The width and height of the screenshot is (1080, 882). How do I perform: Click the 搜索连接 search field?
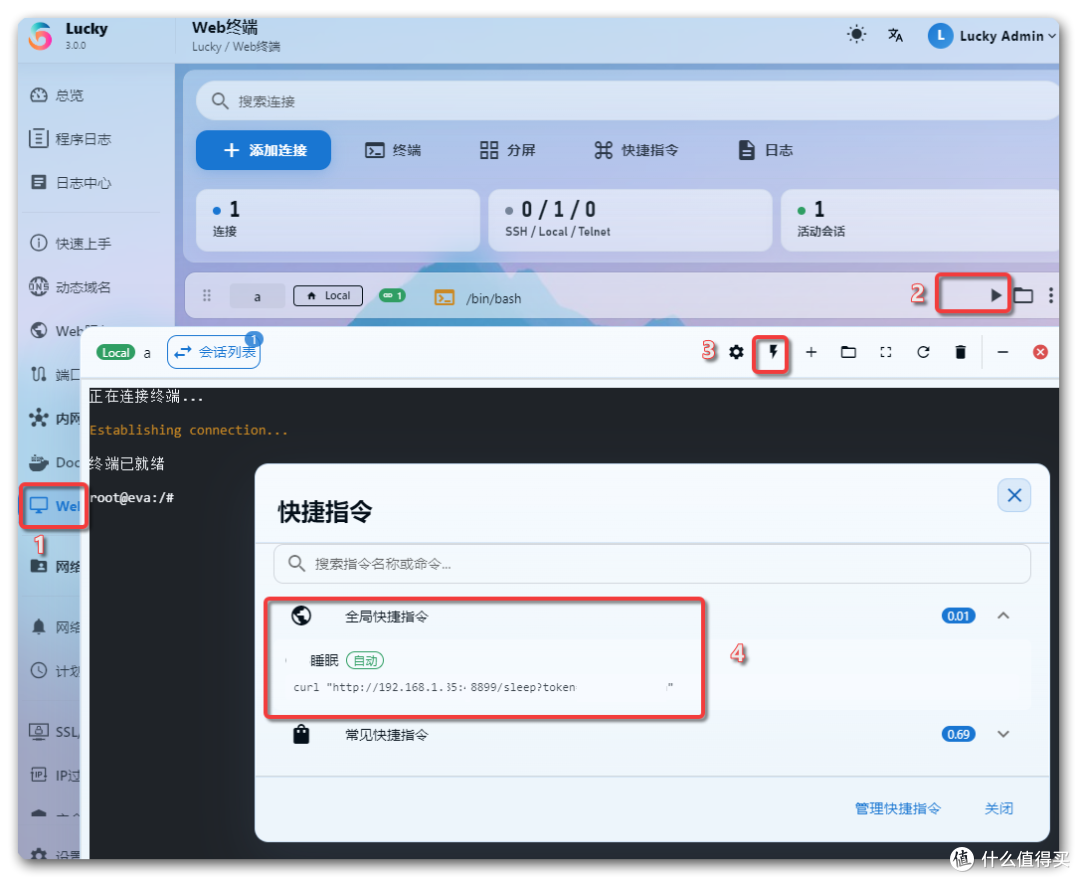point(627,101)
